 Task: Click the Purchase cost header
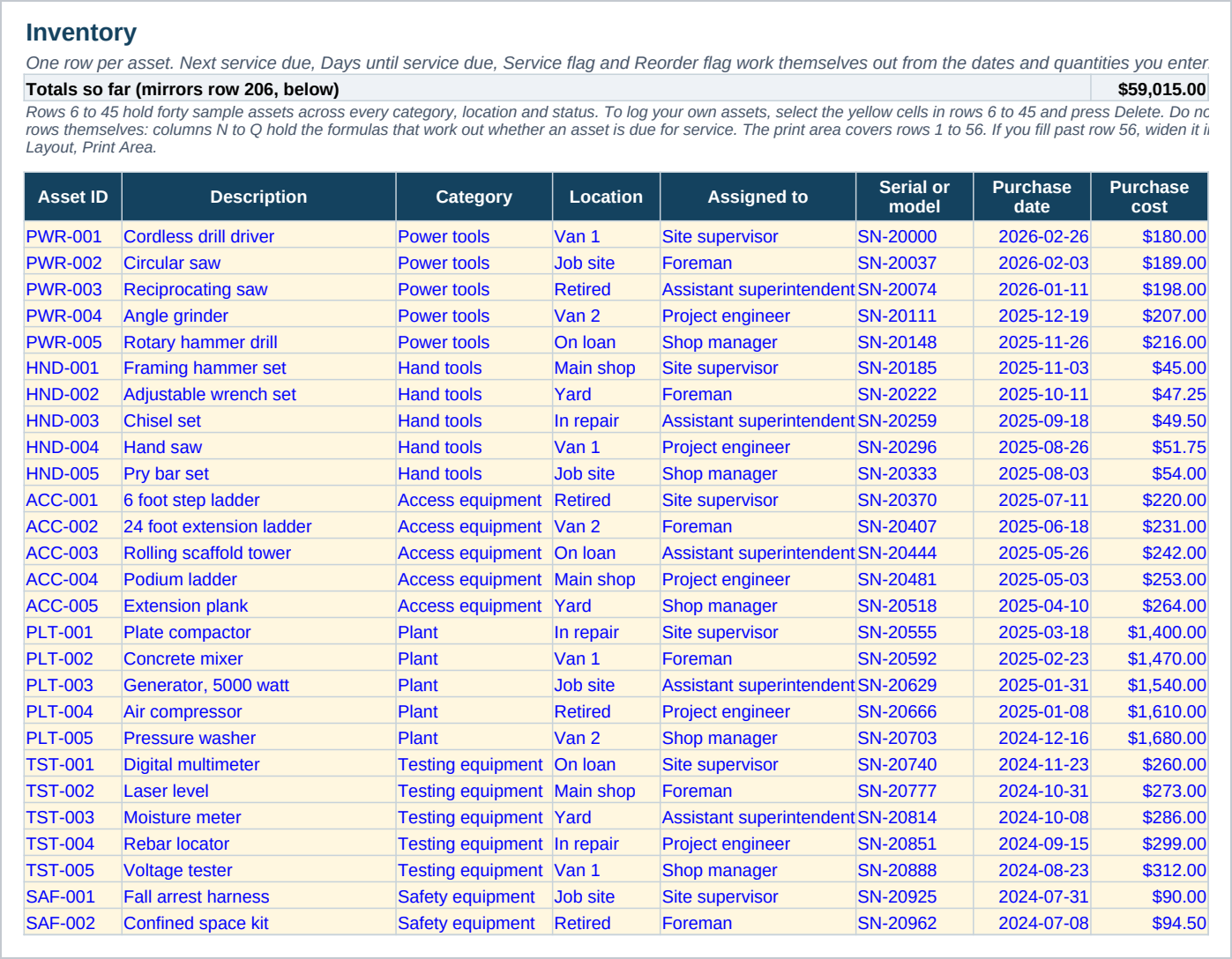coord(1149,197)
